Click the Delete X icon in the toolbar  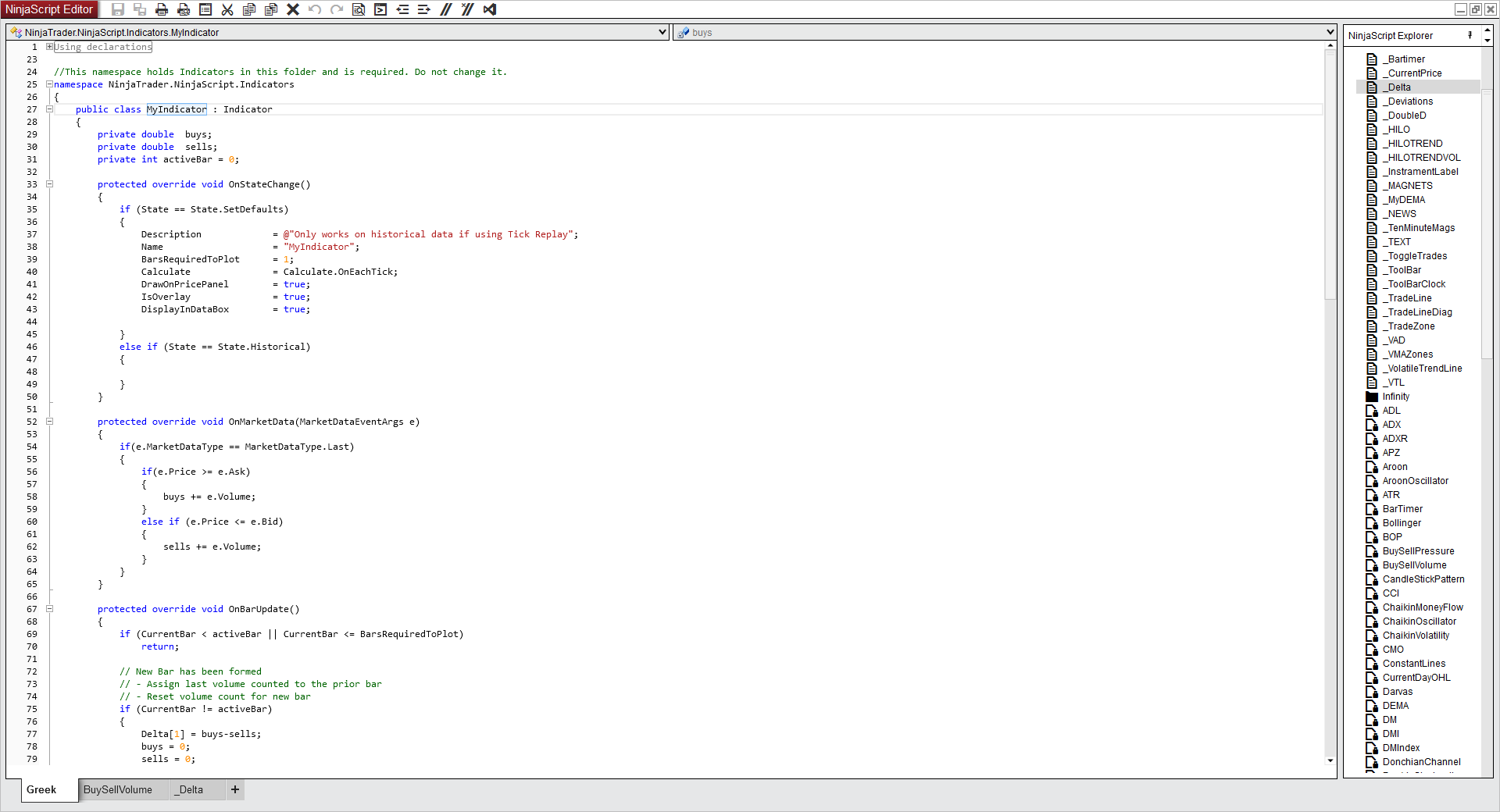[x=293, y=9]
